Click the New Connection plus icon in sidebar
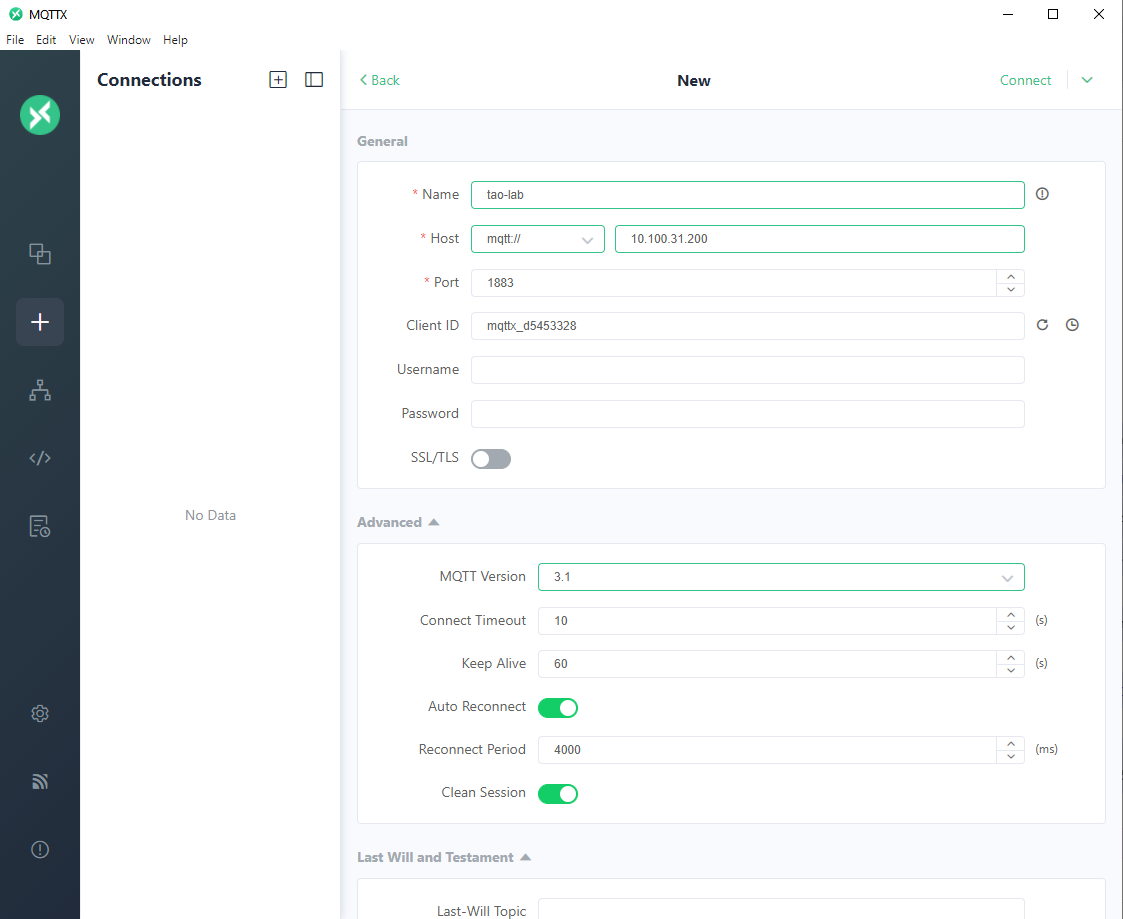 [40, 322]
